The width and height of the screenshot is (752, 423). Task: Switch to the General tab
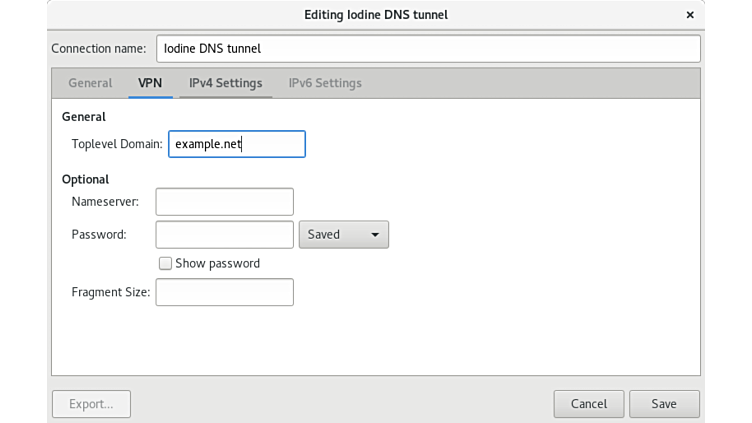click(x=90, y=83)
